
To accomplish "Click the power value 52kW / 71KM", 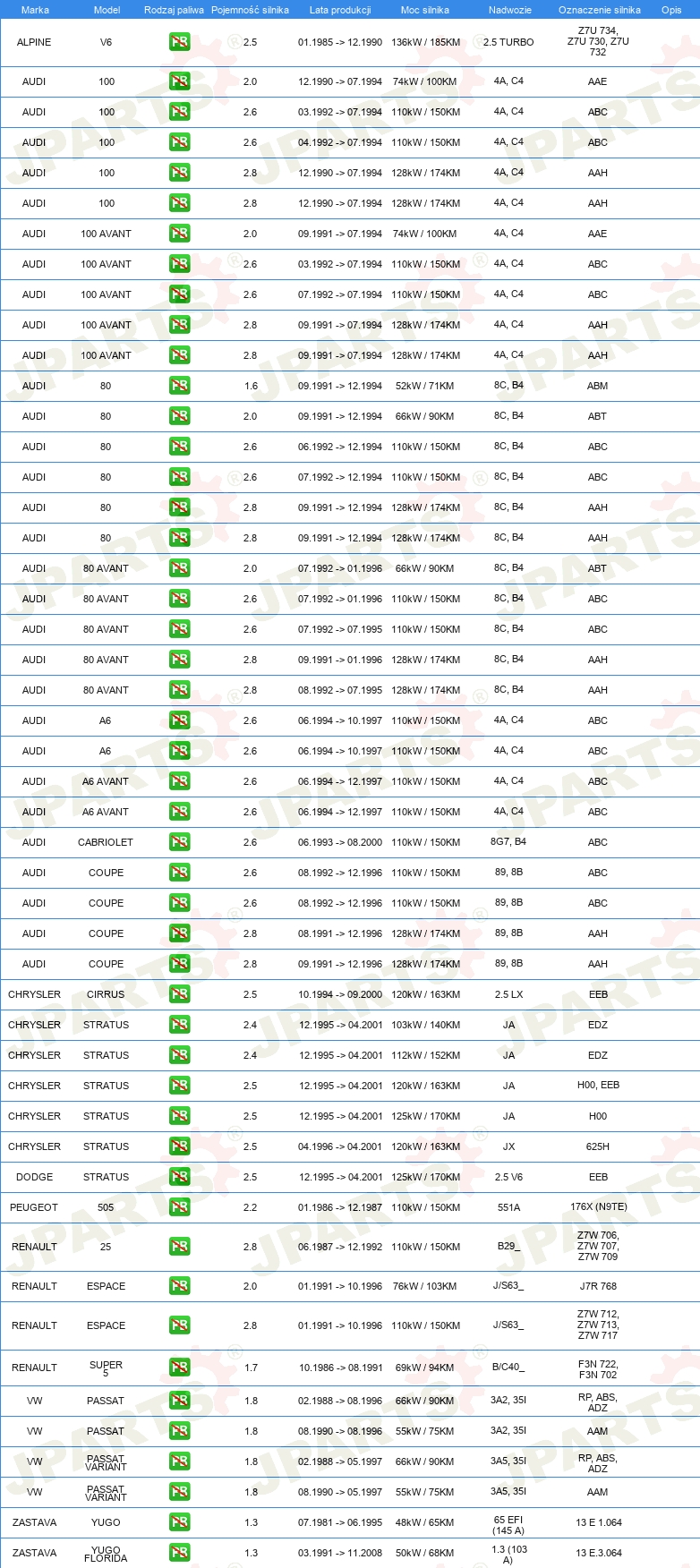I will click(425, 386).
